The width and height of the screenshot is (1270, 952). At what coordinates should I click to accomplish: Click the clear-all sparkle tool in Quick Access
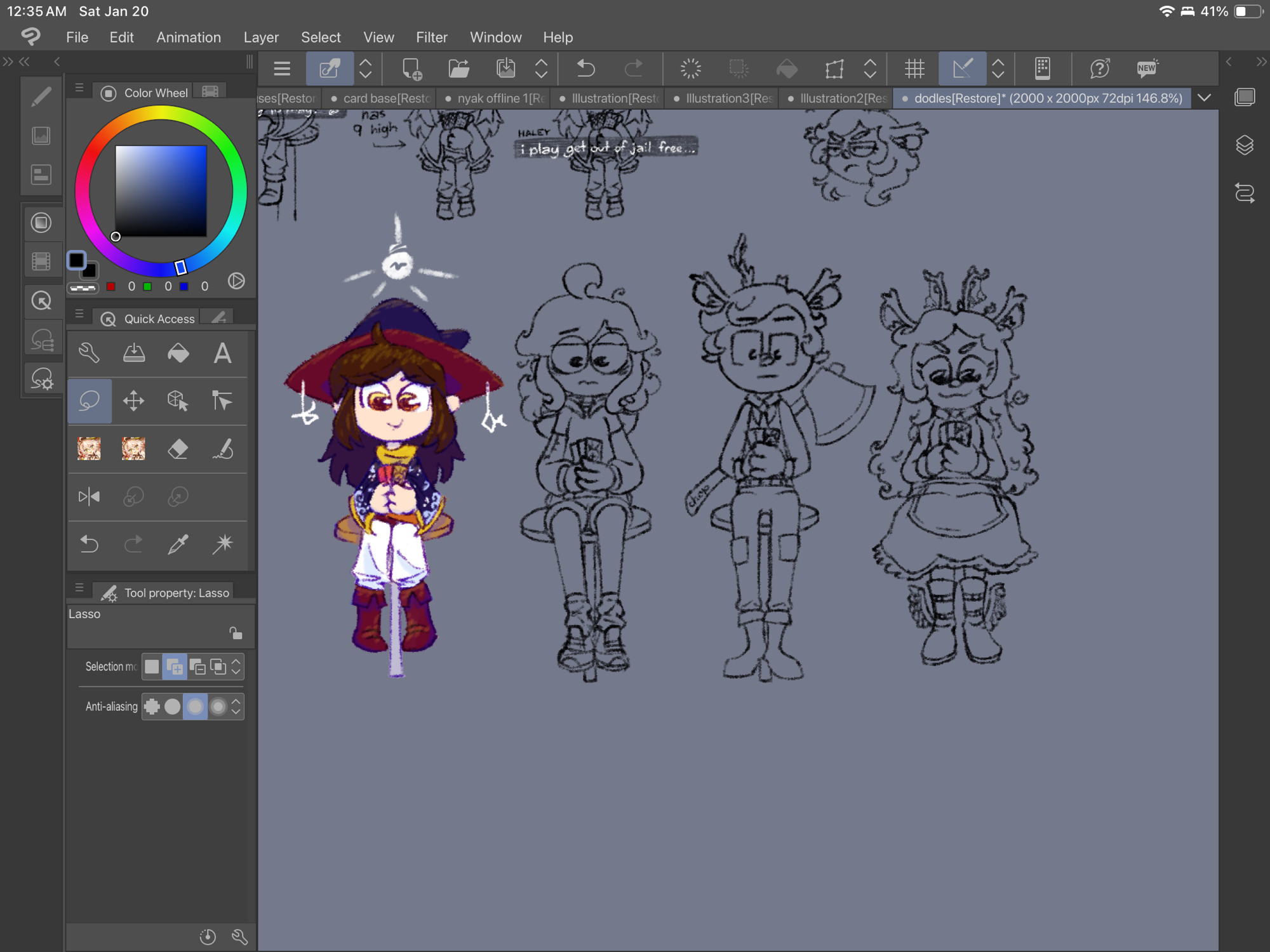pos(222,544)
